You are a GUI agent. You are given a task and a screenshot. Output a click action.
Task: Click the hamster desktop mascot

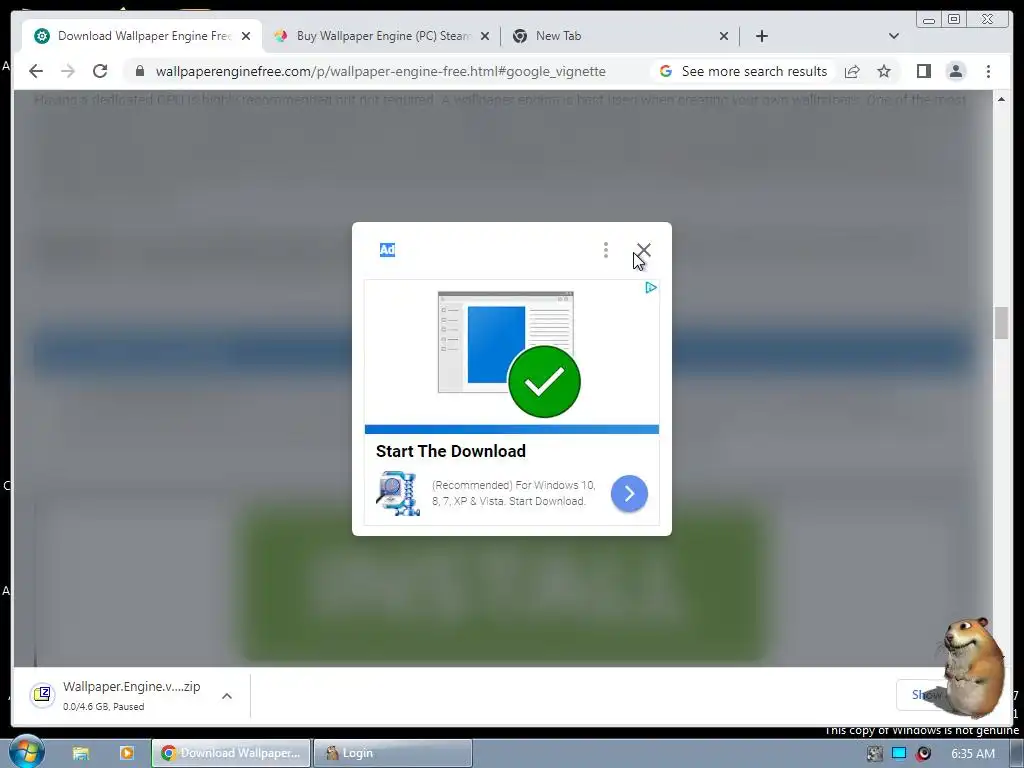(972, 667)
